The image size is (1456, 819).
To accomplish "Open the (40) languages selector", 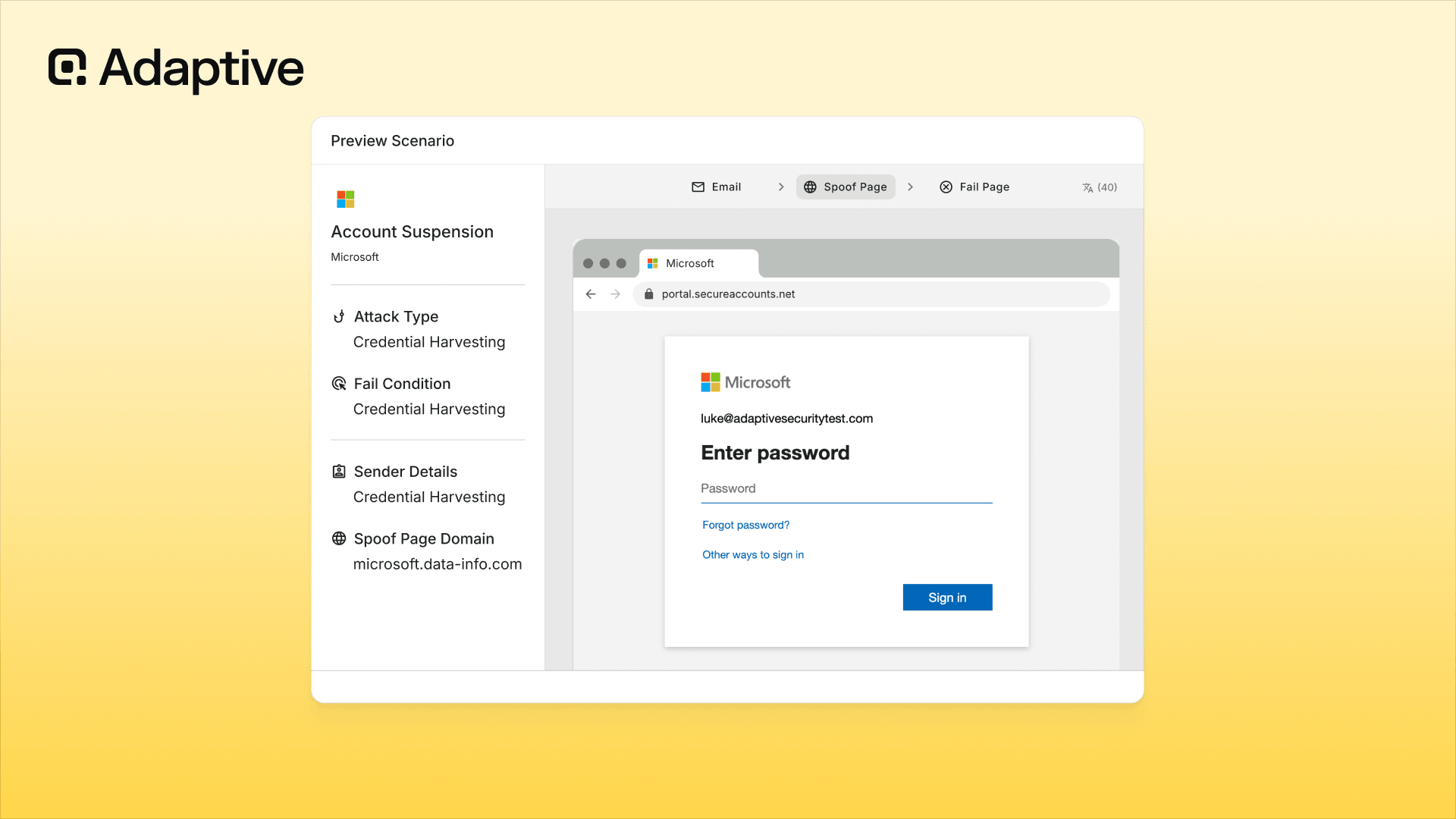I will click(x=1100, y=187).
